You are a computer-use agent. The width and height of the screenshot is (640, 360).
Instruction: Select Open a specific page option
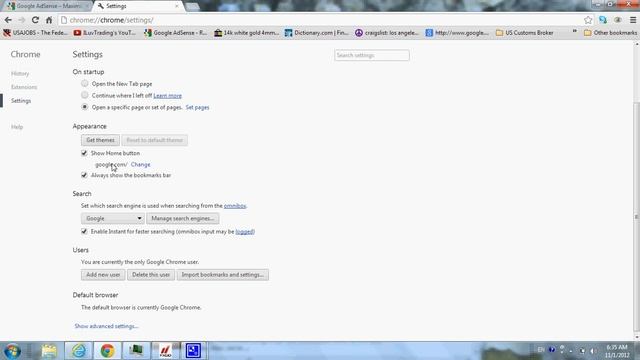click(84, 107)
